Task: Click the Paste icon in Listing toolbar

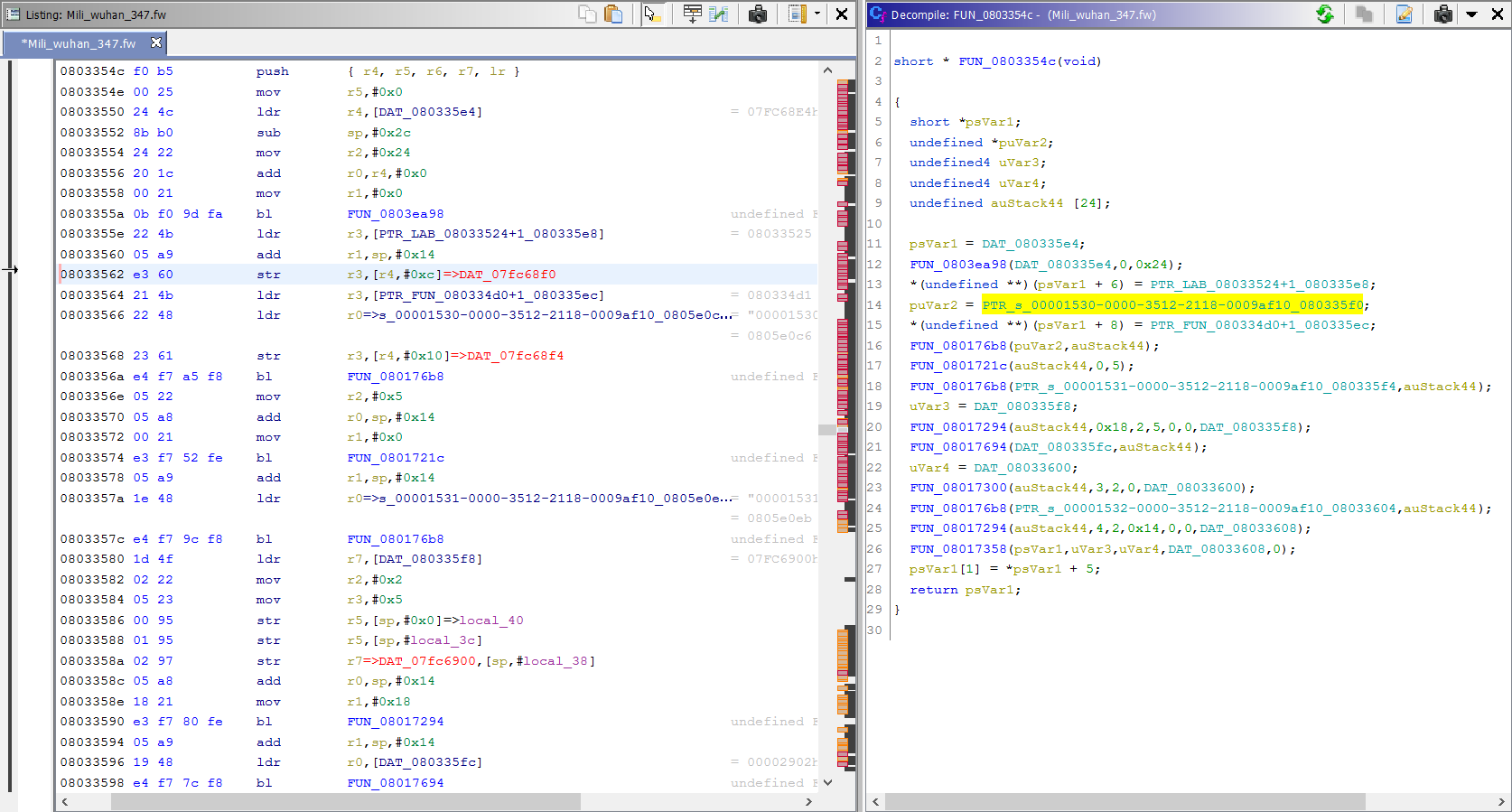Action: click(x=613, y=14)
